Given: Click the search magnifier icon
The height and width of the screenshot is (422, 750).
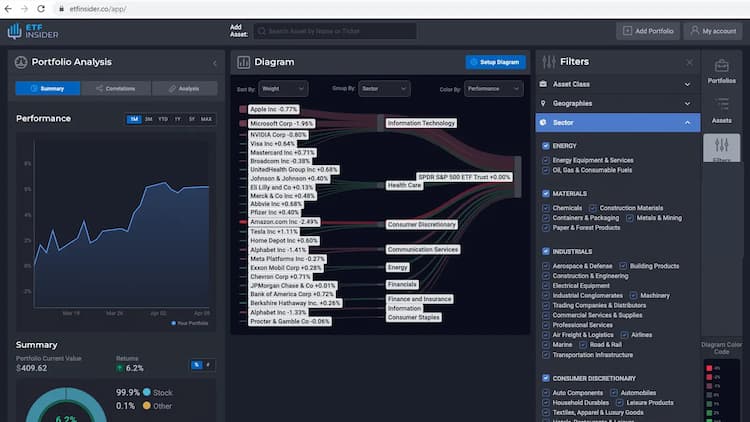Looking at the screenshot, I should [262, 31].
